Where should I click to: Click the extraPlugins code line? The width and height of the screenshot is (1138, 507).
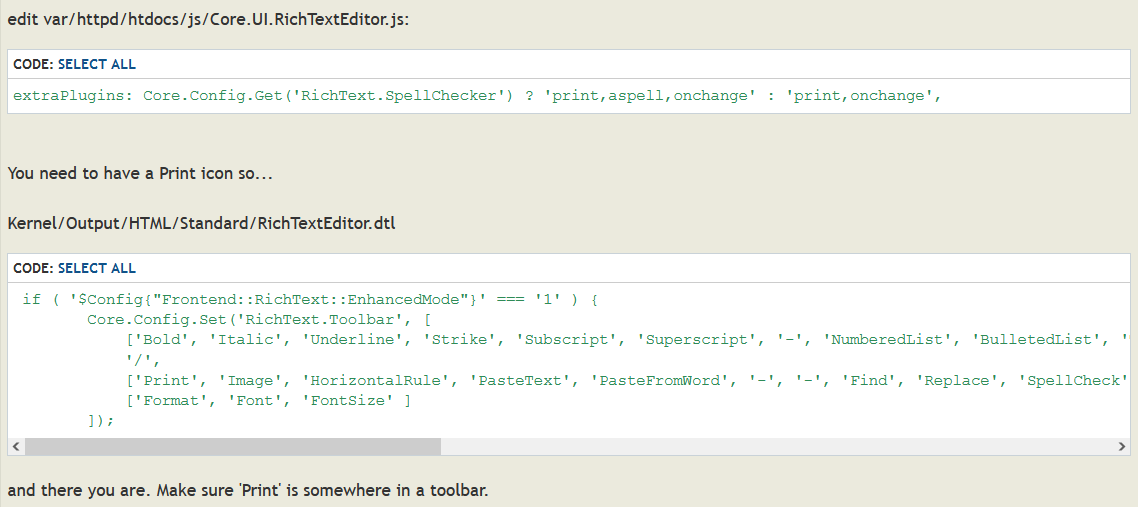(477, 96)
